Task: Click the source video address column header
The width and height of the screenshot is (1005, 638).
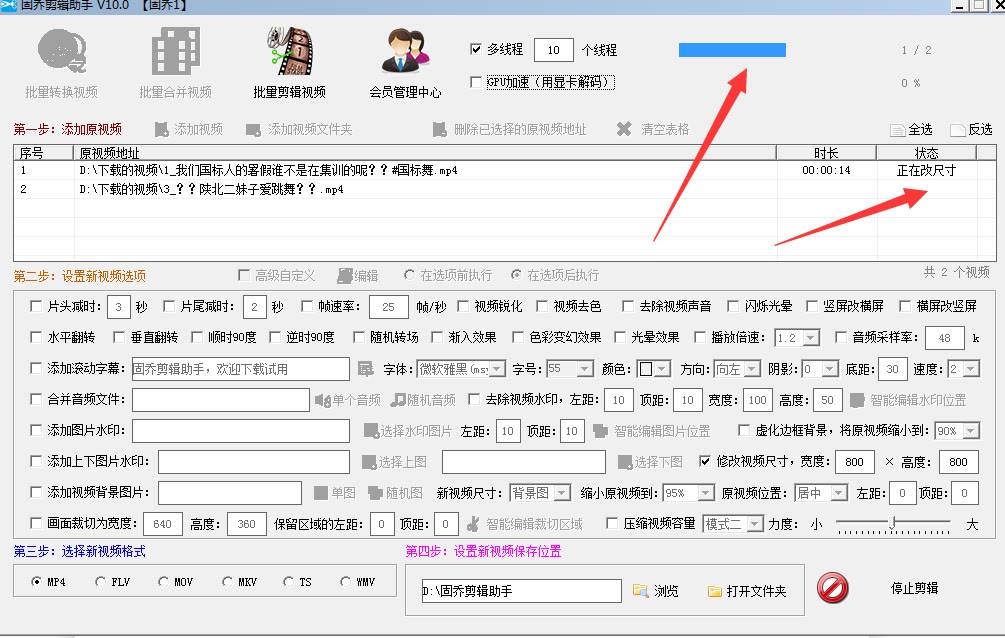Action: tap(424, 153)
